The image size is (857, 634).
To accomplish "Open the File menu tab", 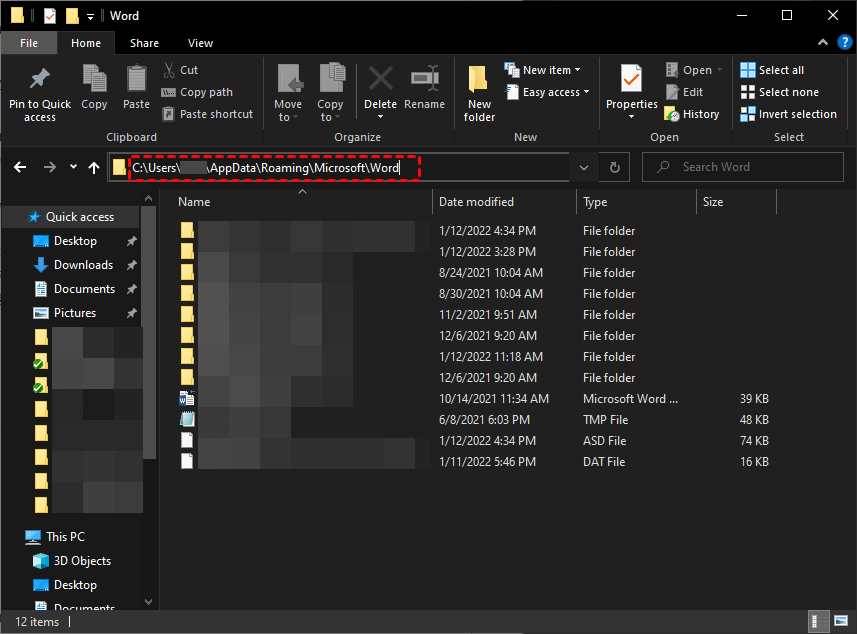I will point(28,43).
